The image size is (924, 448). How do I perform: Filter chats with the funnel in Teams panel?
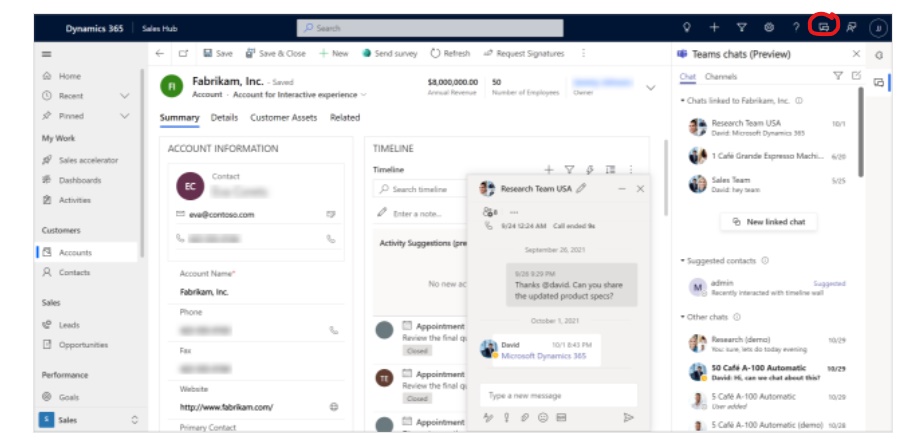(x=837, y=76)
